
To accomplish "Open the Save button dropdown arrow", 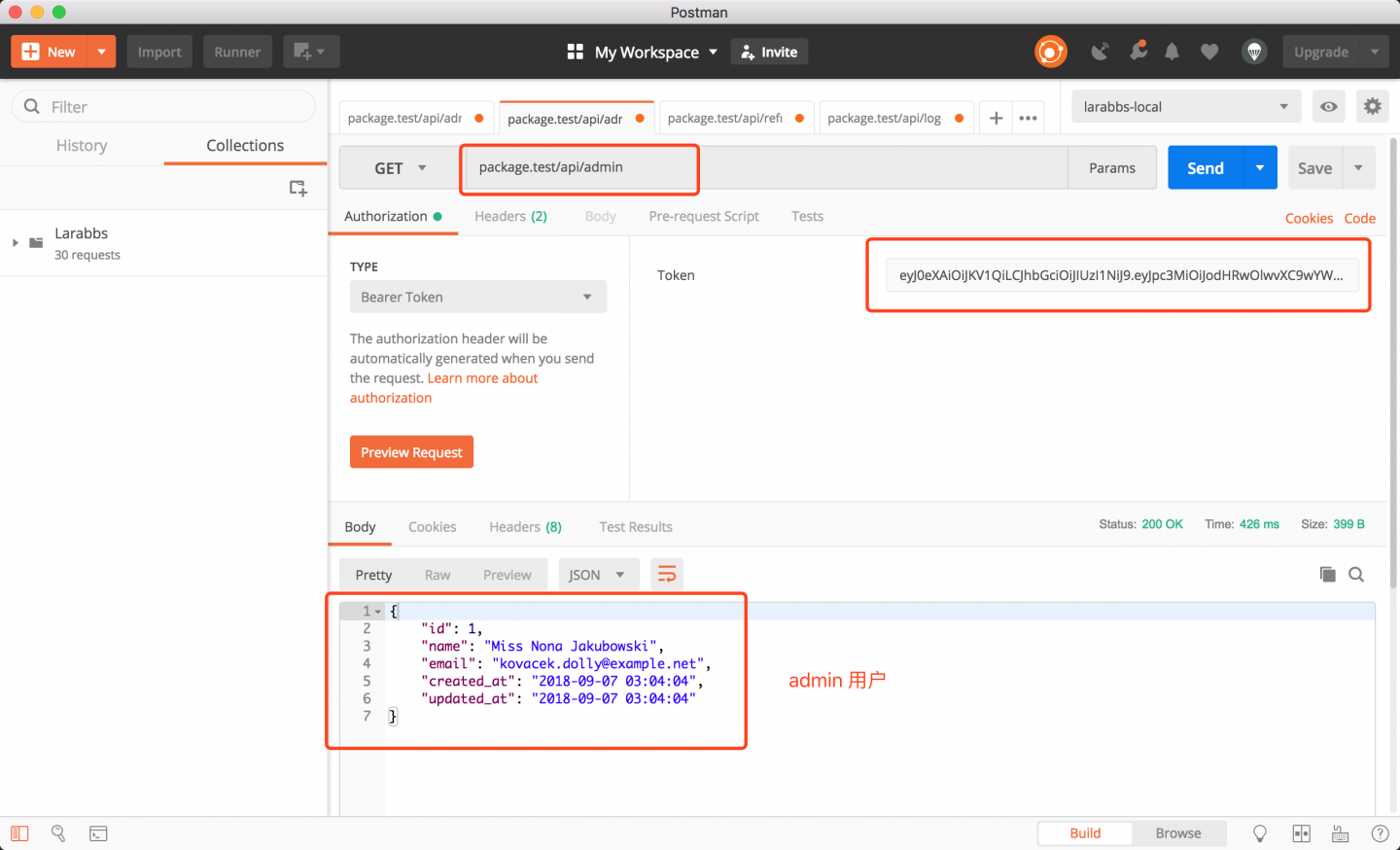I will [1359, 167].
